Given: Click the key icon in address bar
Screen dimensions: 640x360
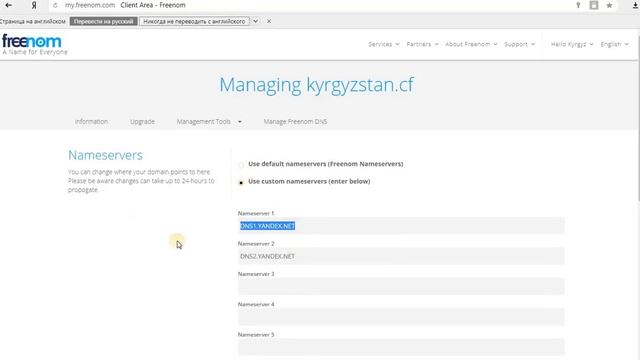Looking at the screenshot, I should [578, 5].
